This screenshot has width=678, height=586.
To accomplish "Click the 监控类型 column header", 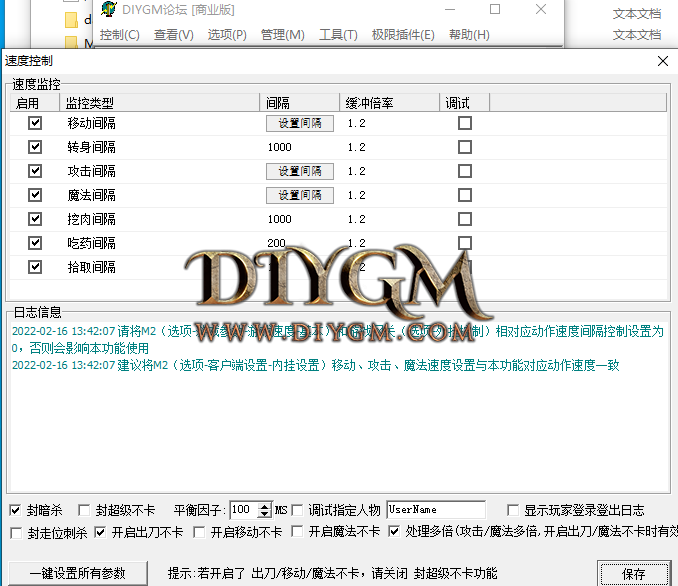I will [159, 103].
